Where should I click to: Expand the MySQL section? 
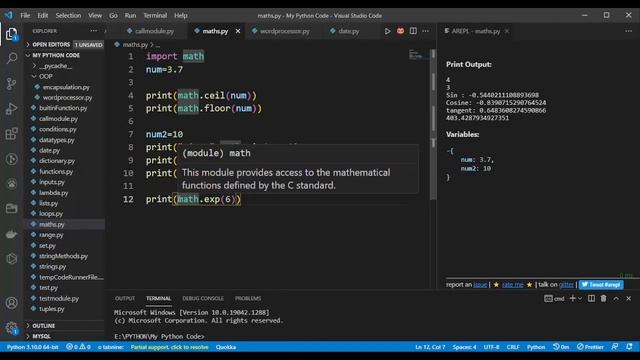pyautogui.click(x=64, y=336)
